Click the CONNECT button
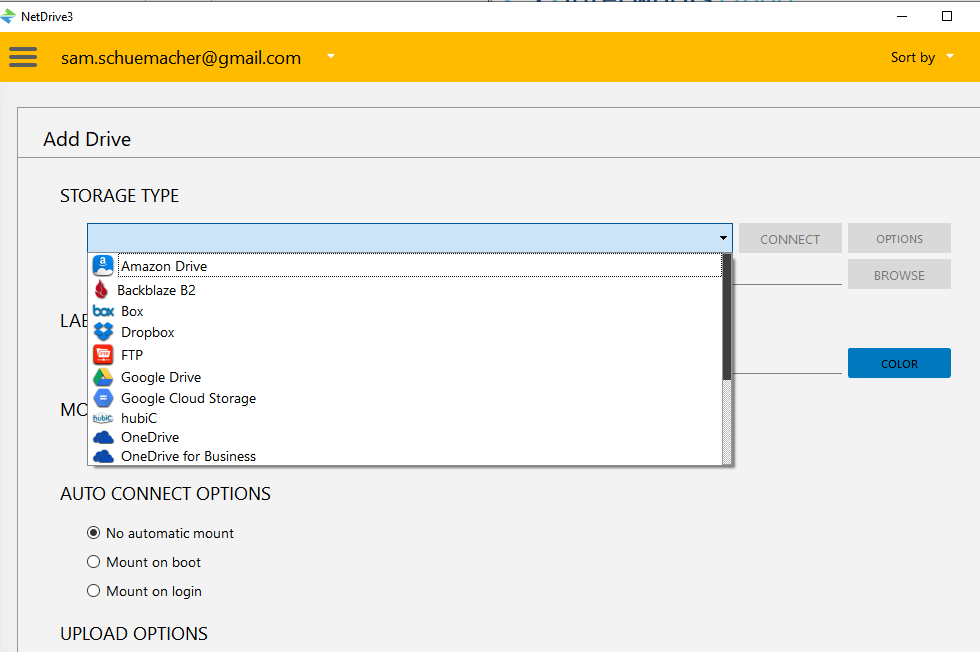 click(790, 238)
